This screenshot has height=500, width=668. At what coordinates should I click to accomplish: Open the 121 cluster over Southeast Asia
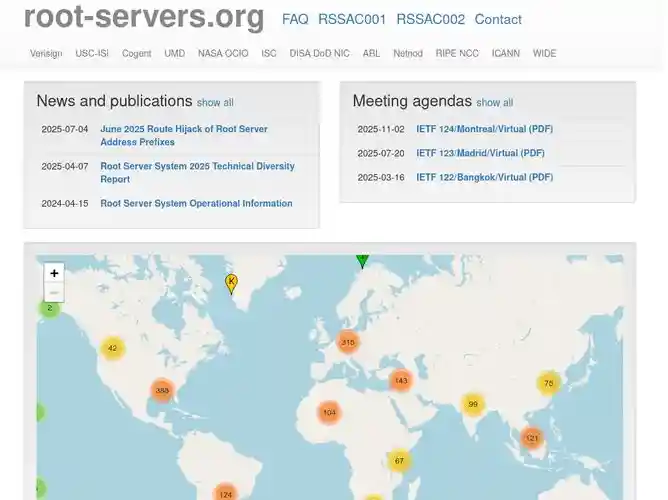tap(532, 438)
